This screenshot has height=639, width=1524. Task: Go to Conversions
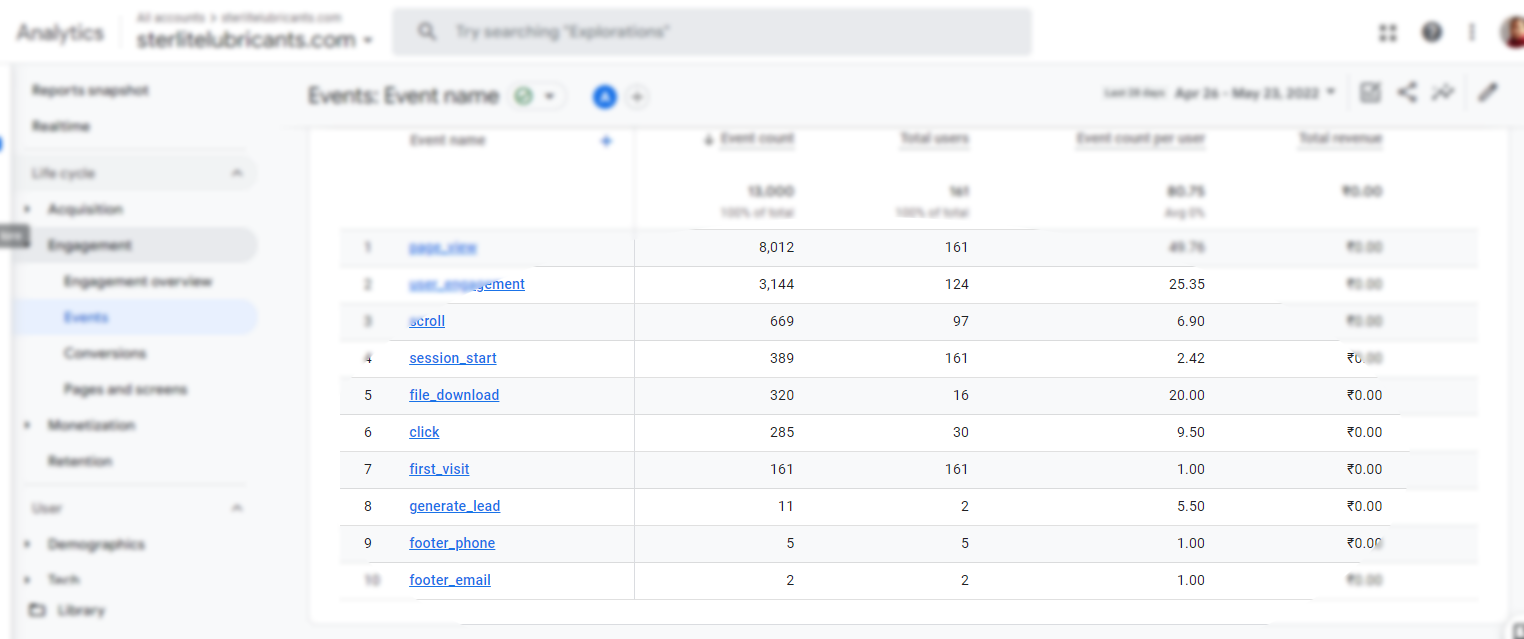pyautogui.click(x=105, y=353)
